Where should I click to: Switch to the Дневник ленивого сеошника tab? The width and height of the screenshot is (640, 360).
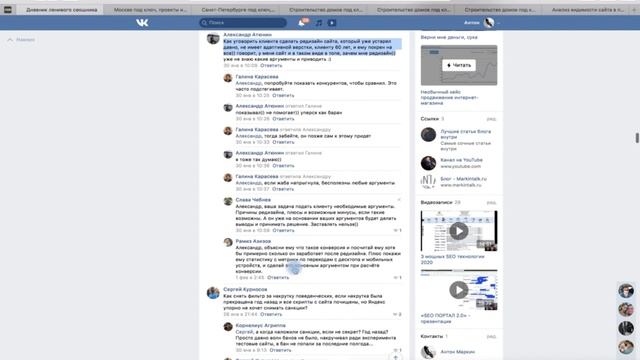[62, 9]
